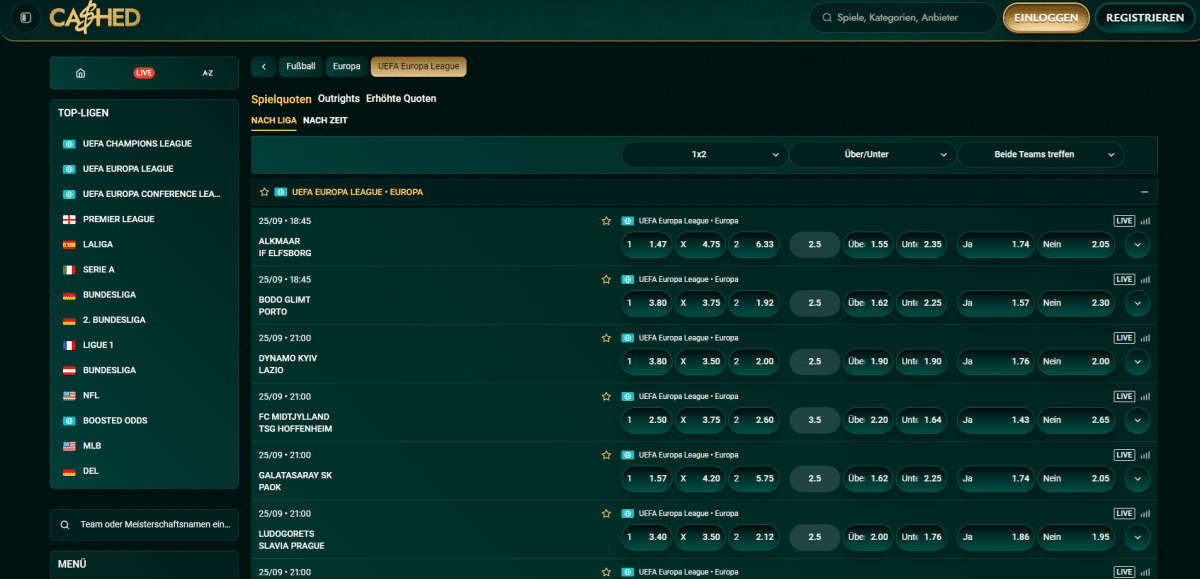Collapse the UEFA Europa League section
This screenshot has height=579, width=1200.
point(1144,192)
